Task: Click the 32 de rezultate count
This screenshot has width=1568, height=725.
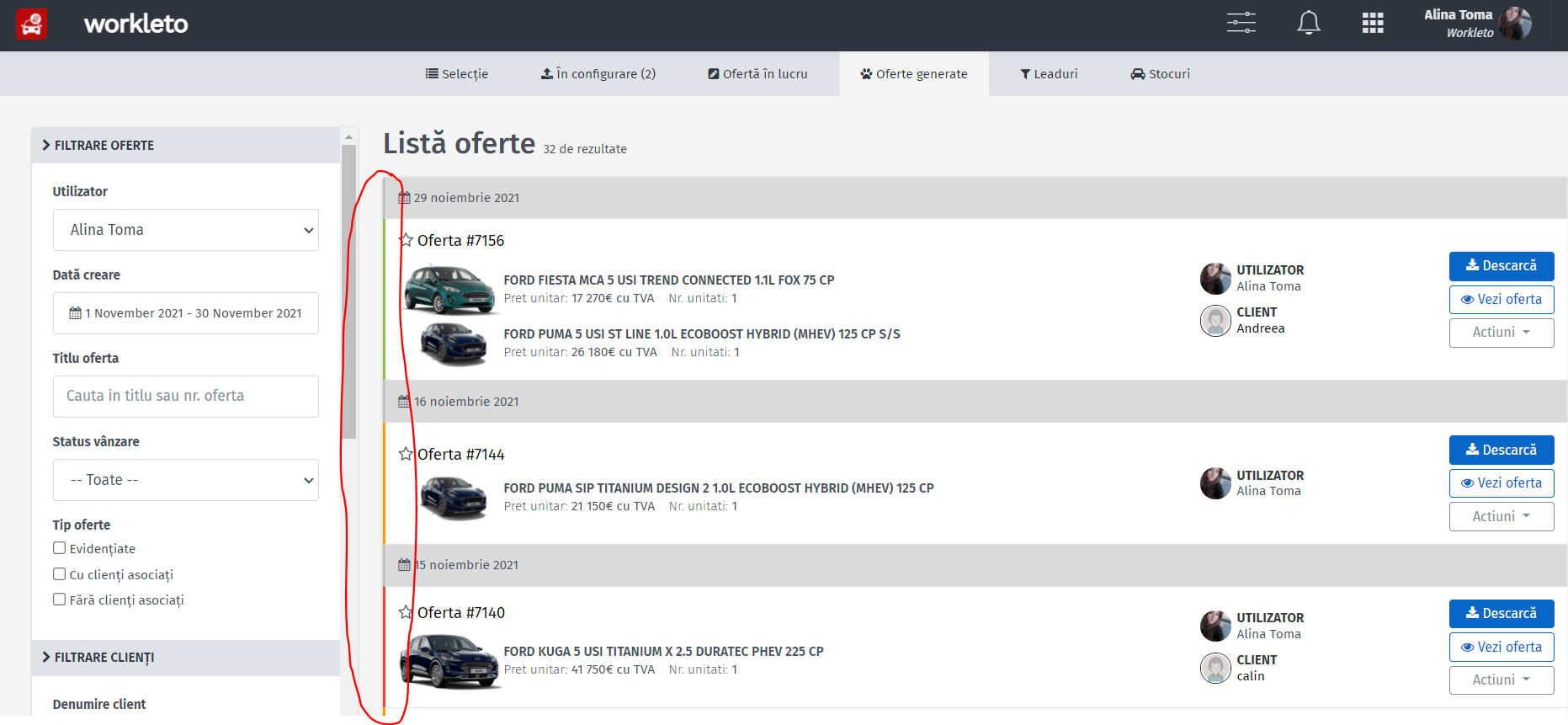Action: [585, 149]
